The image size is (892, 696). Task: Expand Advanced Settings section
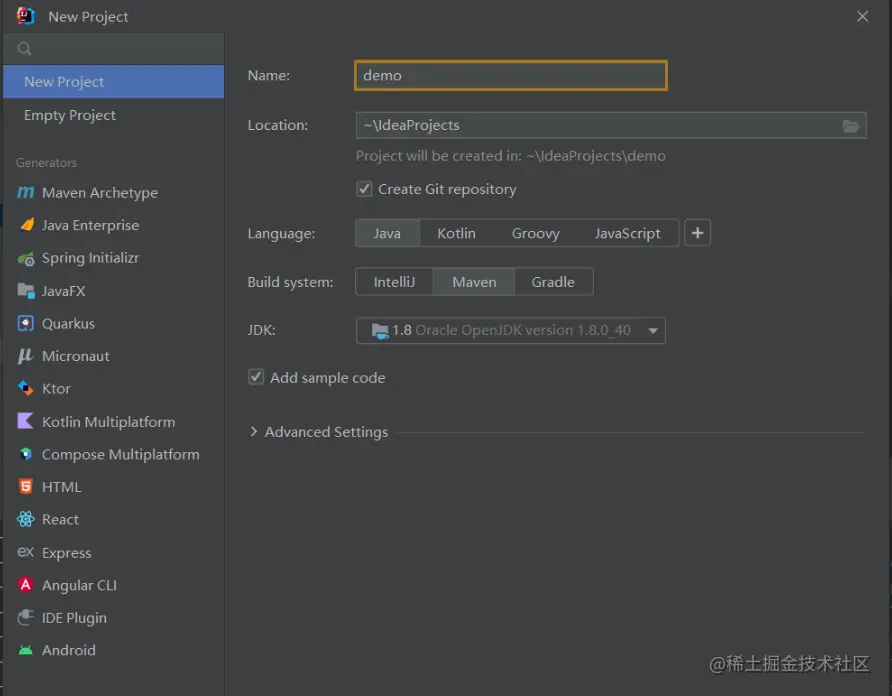(x=254, y=432)
